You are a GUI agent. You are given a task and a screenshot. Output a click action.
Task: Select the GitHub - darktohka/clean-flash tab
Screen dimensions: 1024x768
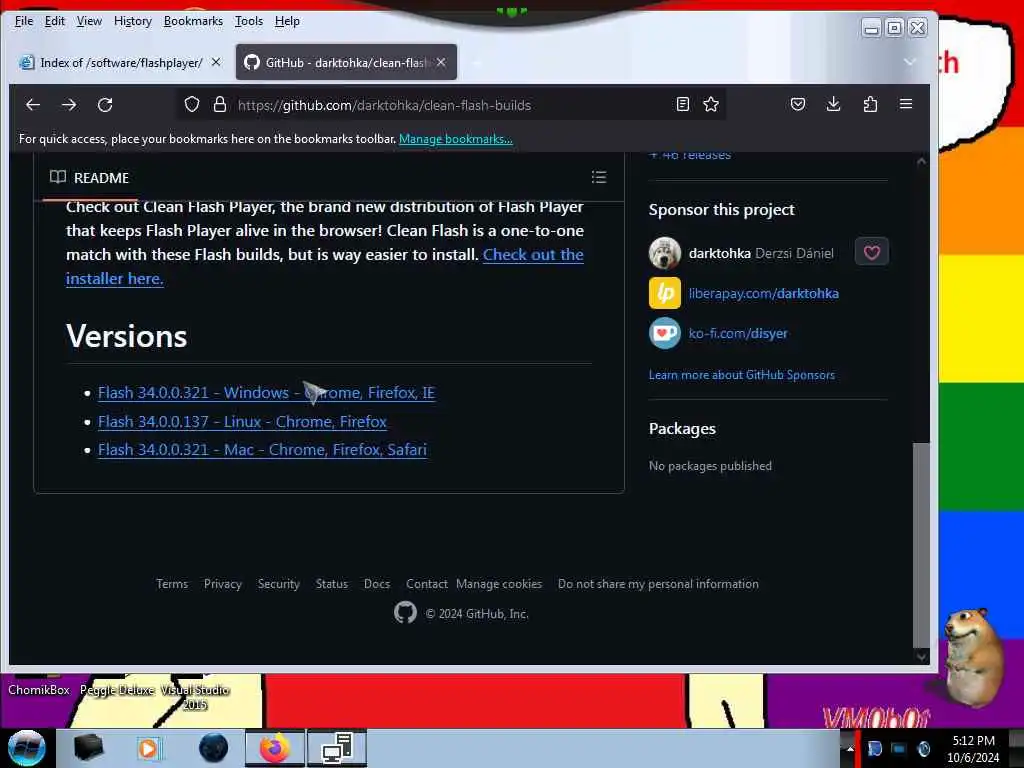(346, 62)
